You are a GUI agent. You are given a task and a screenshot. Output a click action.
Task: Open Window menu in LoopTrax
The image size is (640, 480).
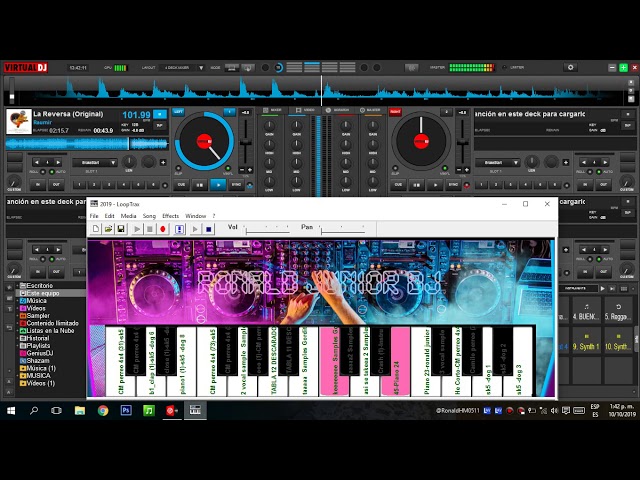click(x=196, y=216)
